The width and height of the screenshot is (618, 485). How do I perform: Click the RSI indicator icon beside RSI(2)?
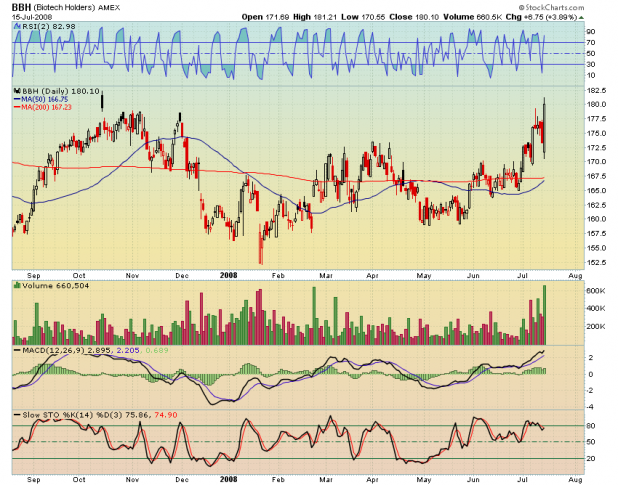(x=17, y=26)
